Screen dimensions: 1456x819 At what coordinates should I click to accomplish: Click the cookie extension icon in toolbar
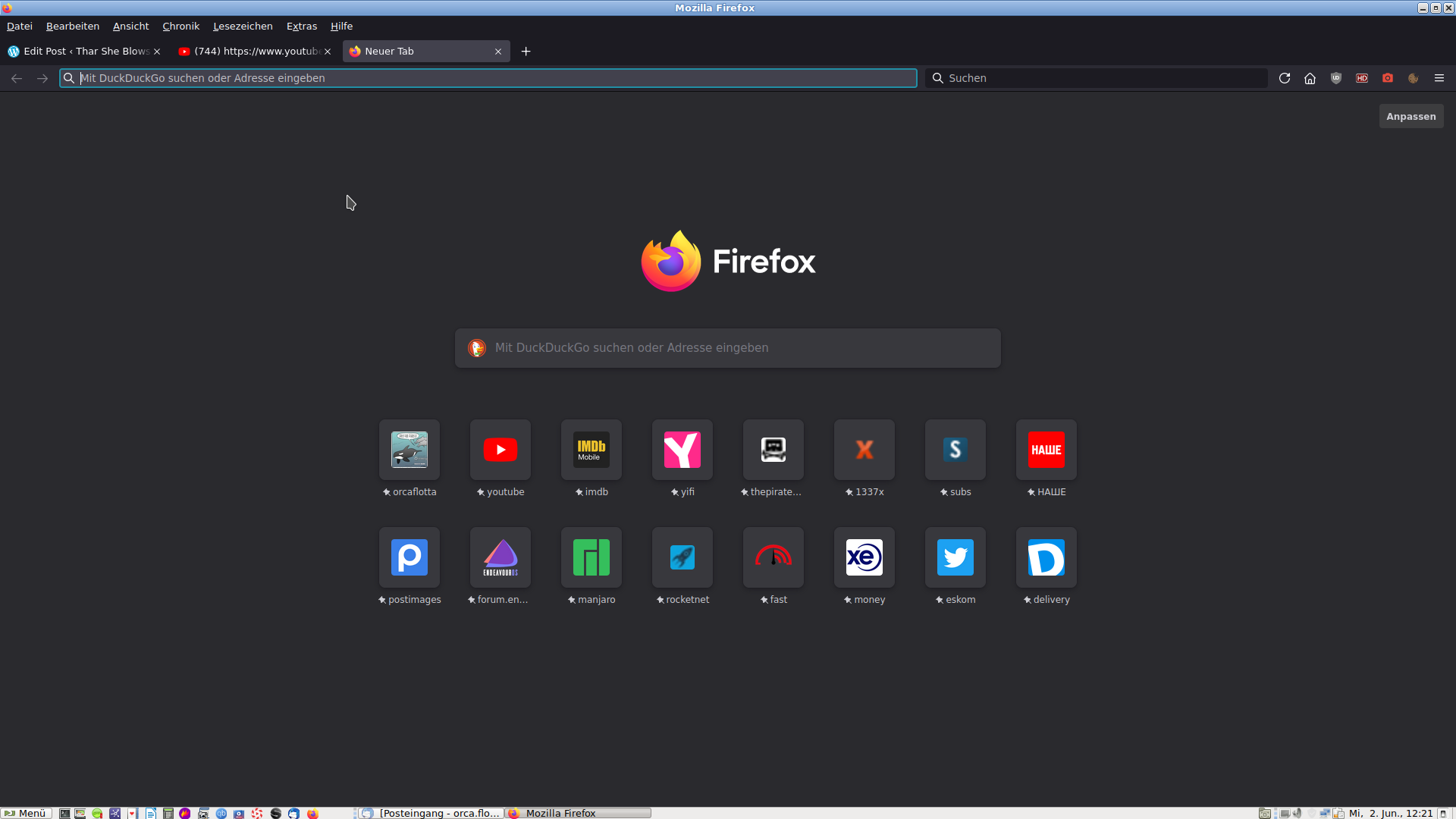click(1414, 78)
